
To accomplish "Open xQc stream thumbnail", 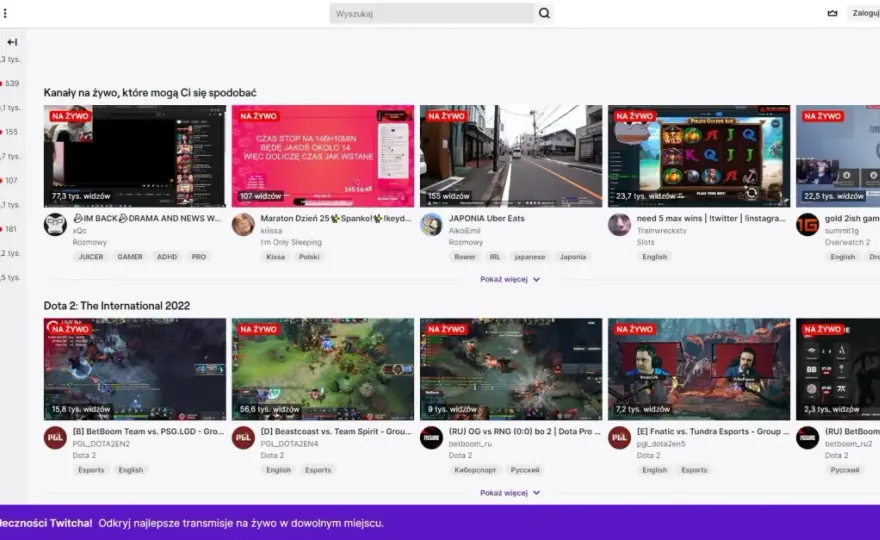I will tap(135, 156).
